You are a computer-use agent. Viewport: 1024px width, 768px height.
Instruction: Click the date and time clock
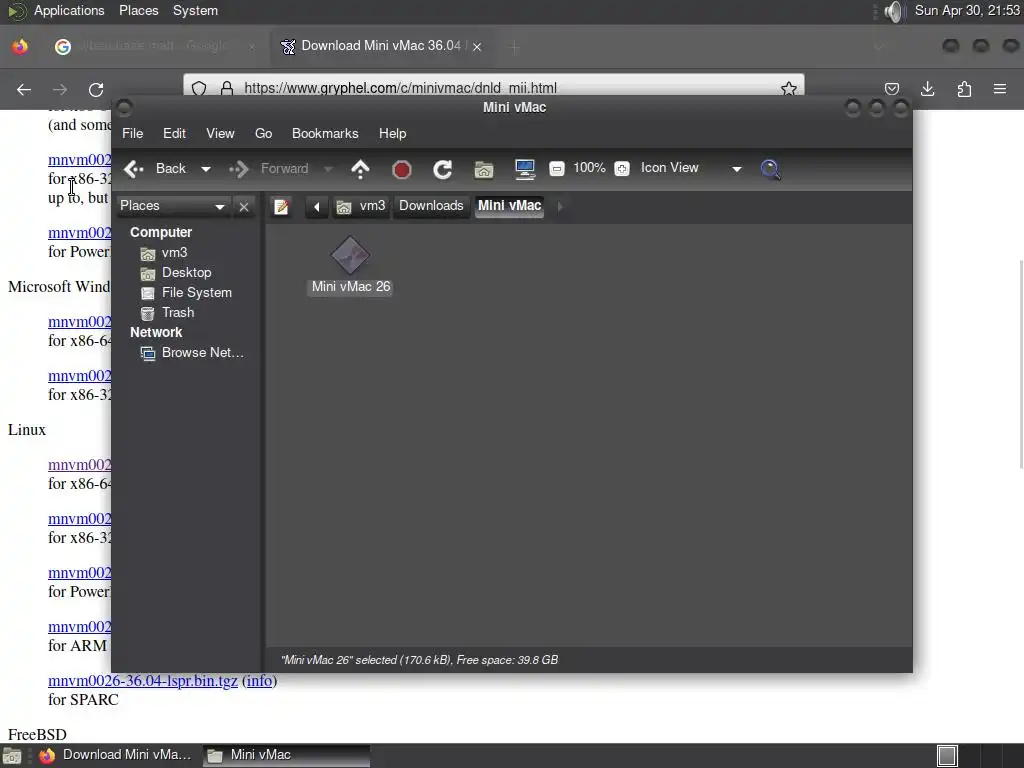[x=967, y=11]
